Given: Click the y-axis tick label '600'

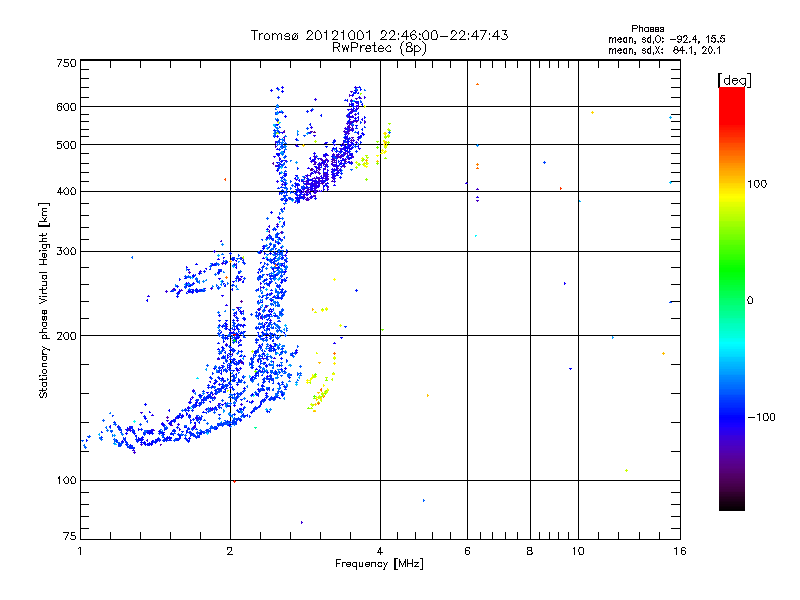Looking at the screenshot, I should point(66,107).
